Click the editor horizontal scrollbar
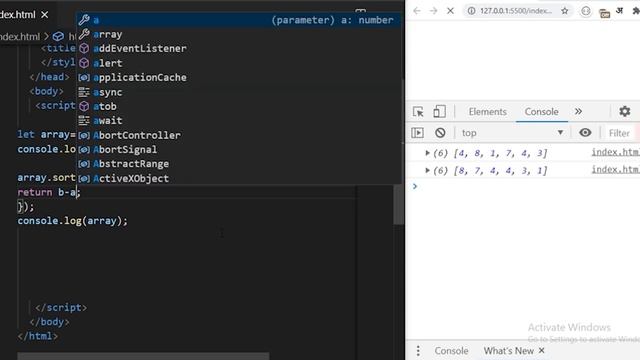The height and width of the screenshot is (360, 640). [143, 356]
